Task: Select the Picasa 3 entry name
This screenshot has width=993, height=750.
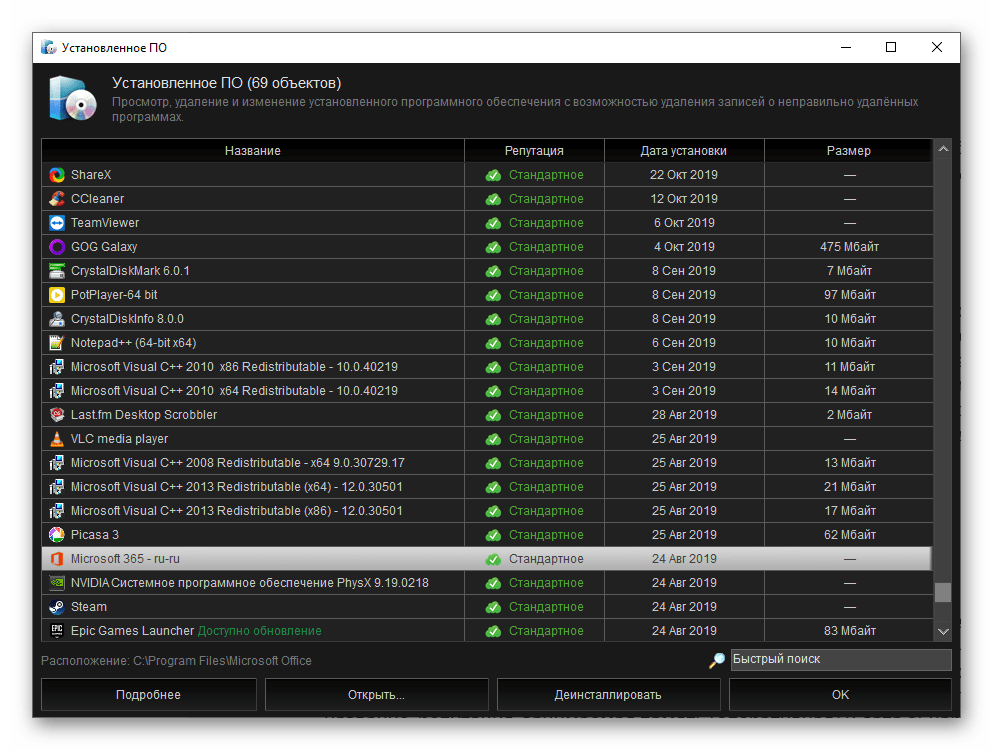Action: click(x=95, y=535)
